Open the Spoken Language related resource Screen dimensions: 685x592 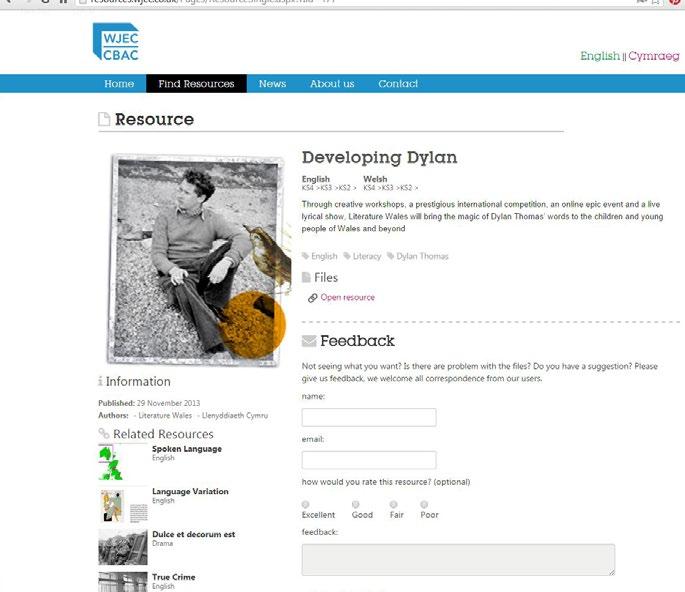tap(187, 449)
